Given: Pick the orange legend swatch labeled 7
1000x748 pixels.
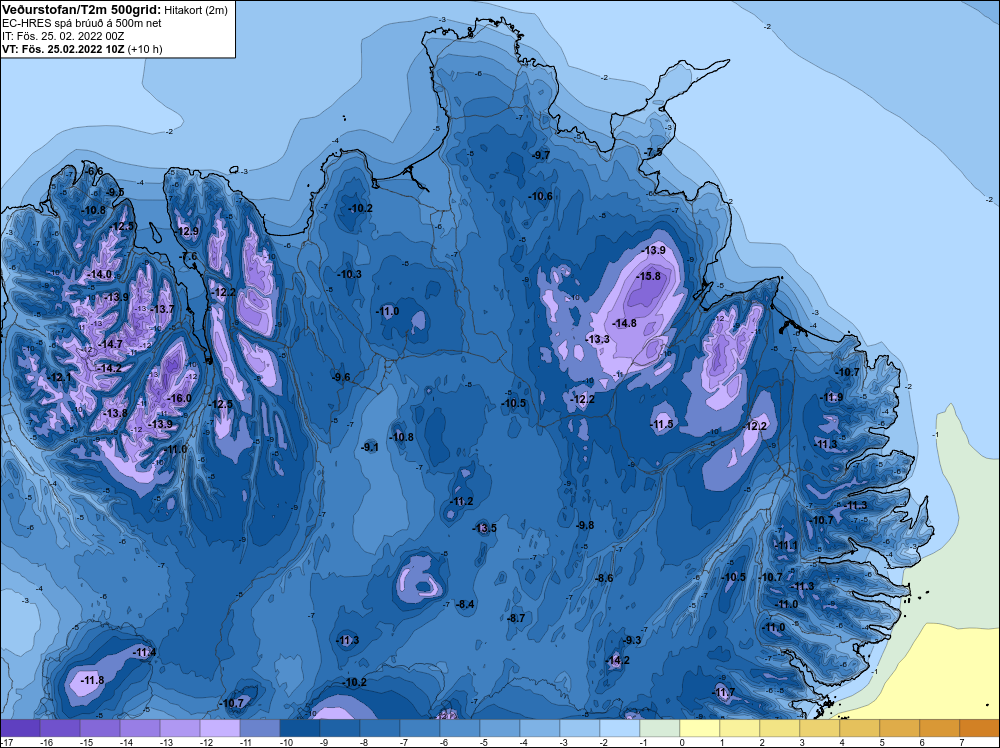Looking at the screenshot, I should (980, 728).
